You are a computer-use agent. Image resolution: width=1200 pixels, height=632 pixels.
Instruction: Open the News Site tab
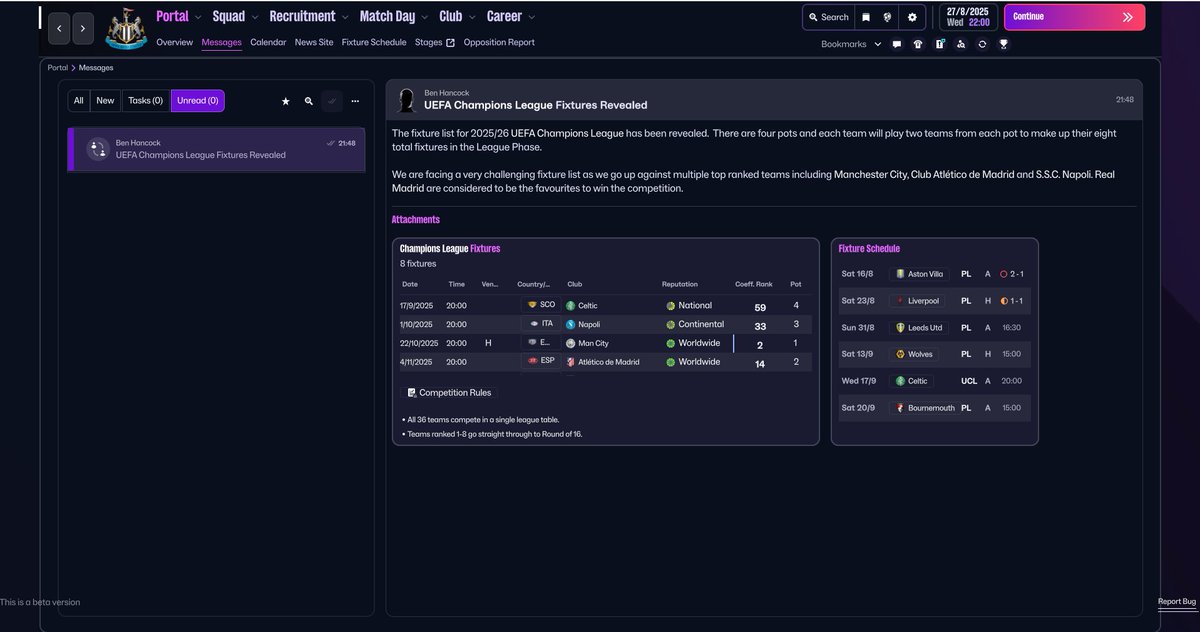tap(314, 43)
